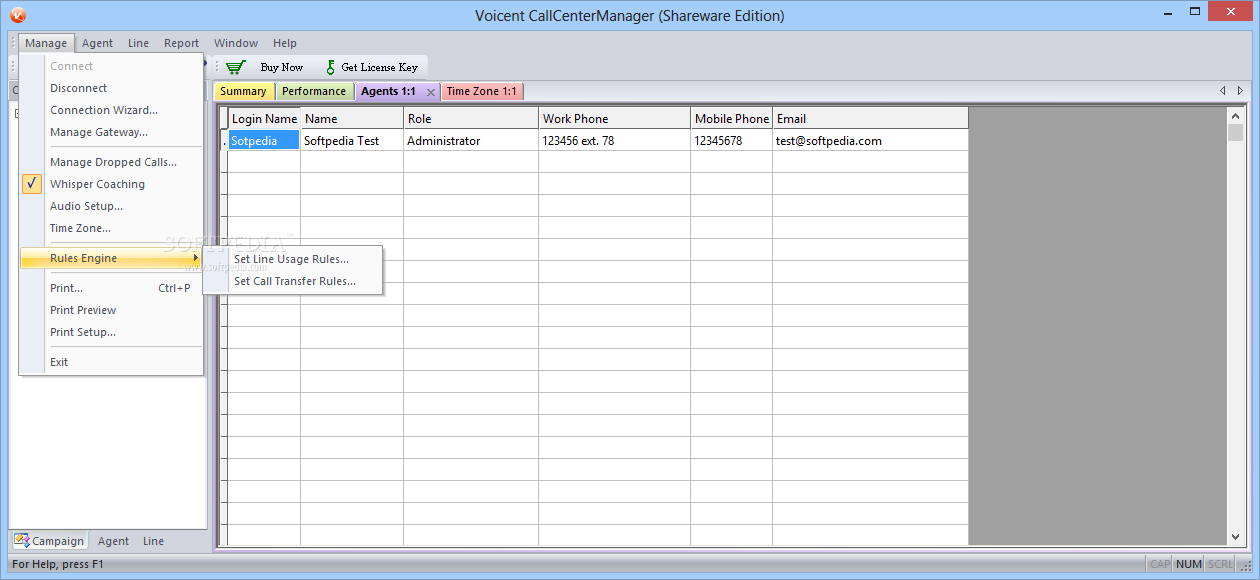This screenshot has width=1260, height=580.
Task: Choose Print Preview menu entry
Action: 111,310
